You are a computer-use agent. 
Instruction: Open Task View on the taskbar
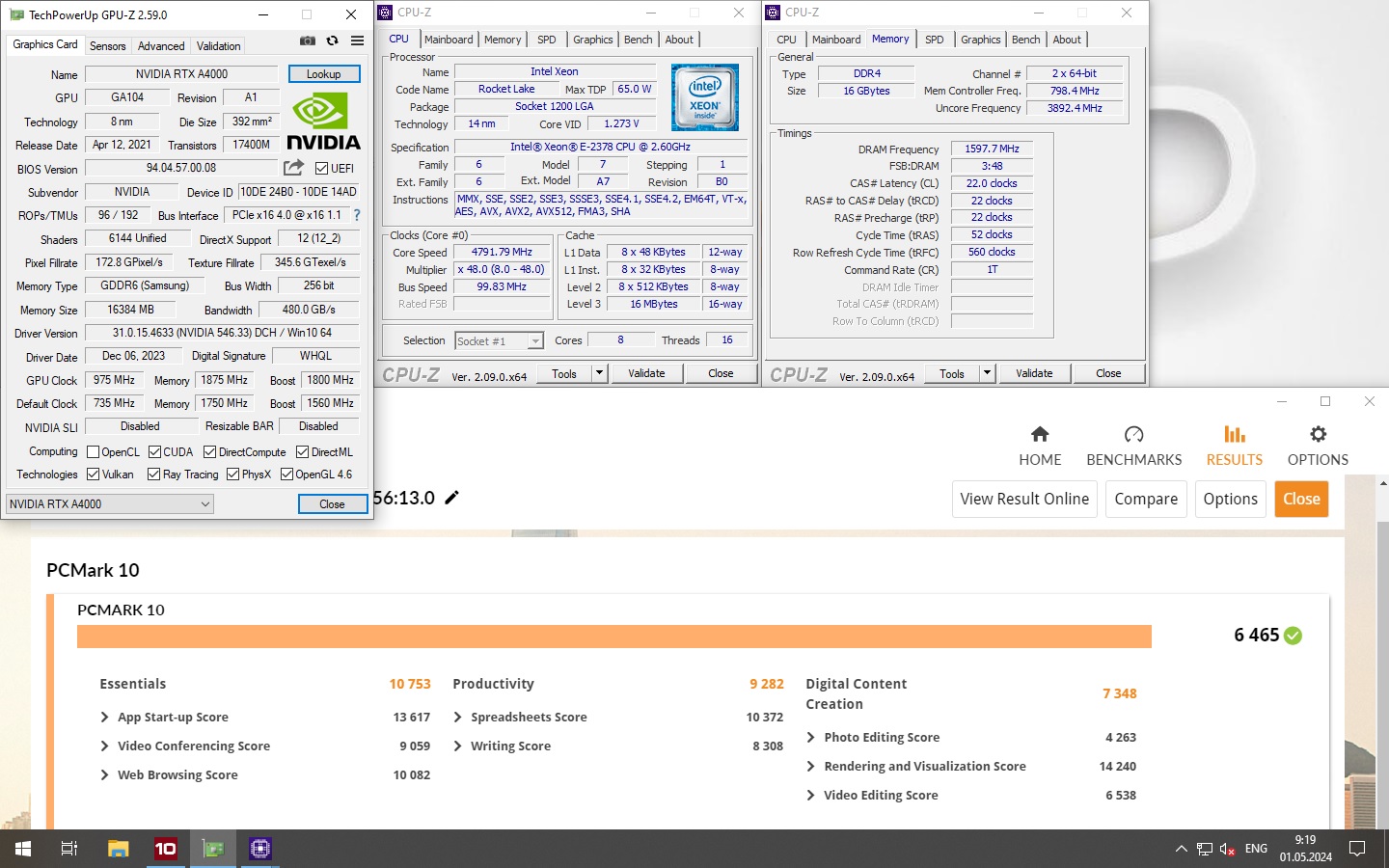(x=69, y=849)
